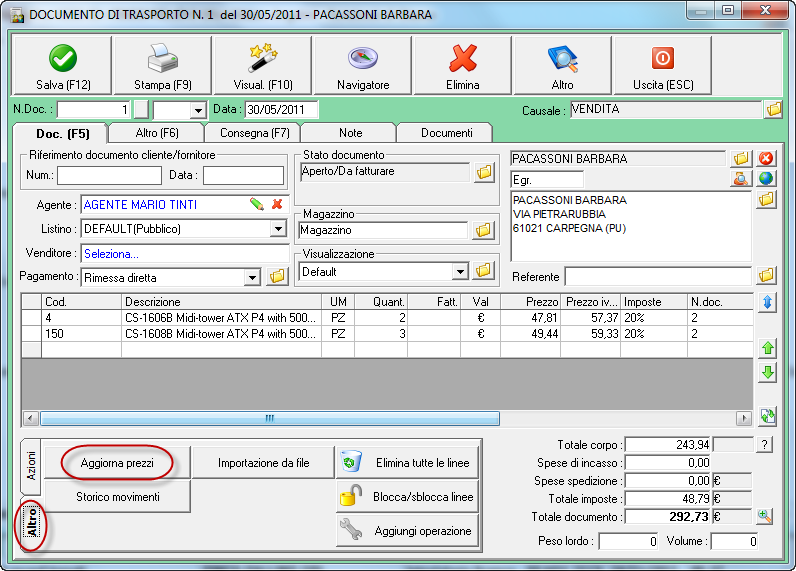Print the document with Stampa (F9)
Image resolution: width=796 pixels, height=571 pixels.
pyautogui.click(x=162, y=66)
